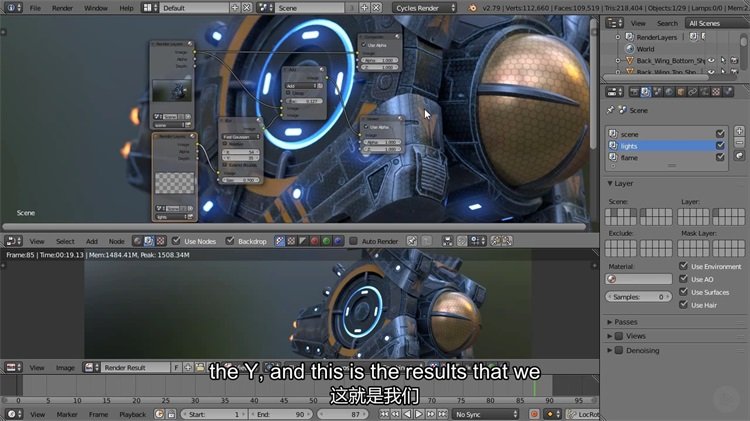Toggle the Use Hair checkbox

coord(683,305)
